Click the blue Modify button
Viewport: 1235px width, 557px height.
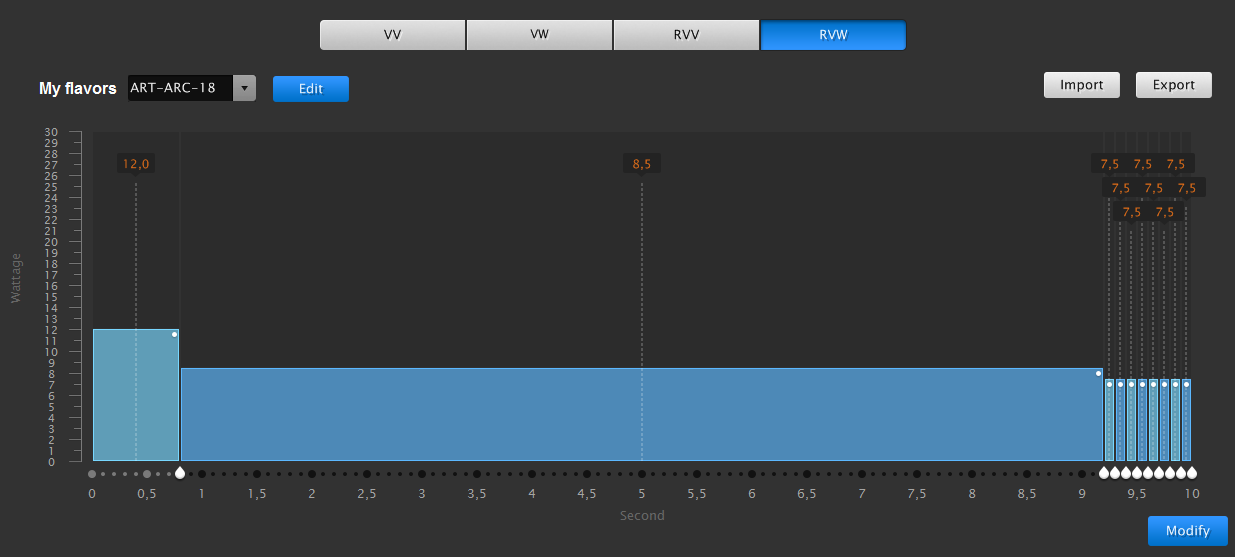tap(1188, 531)
